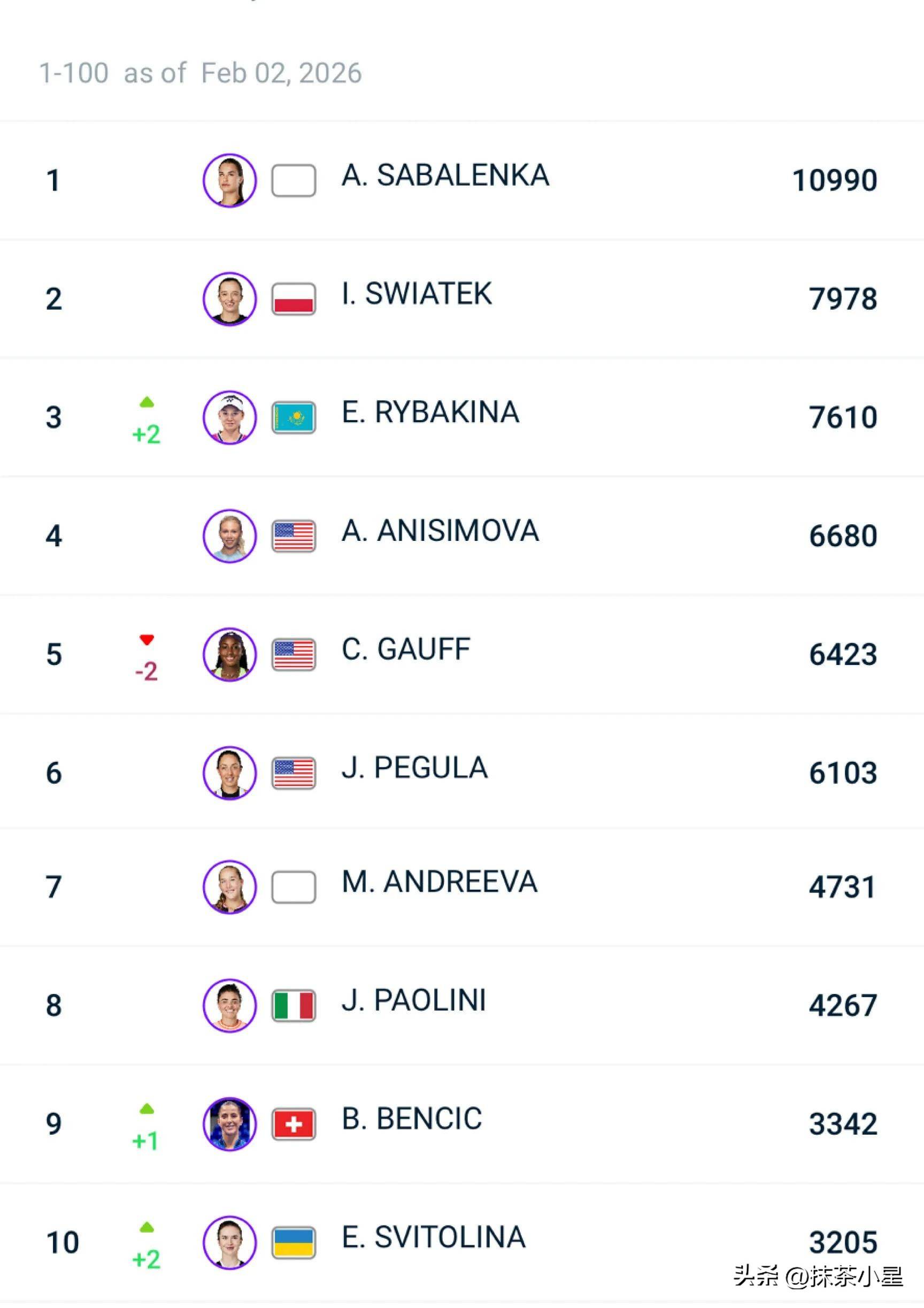Click Svitolina's points value 3205
The image size is (924, 1308).
[x=843, y=1243]
